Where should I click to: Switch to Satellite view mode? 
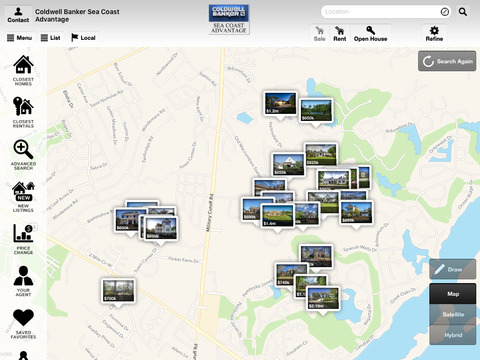point(453,314)
